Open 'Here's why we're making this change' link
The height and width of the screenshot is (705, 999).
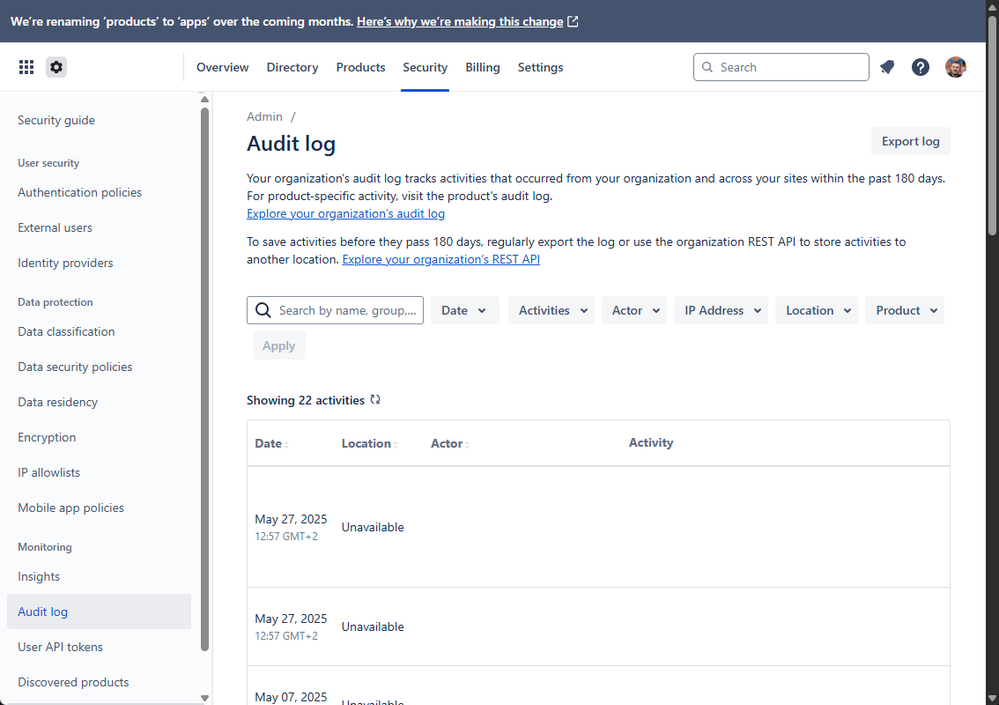pos(460,22)
